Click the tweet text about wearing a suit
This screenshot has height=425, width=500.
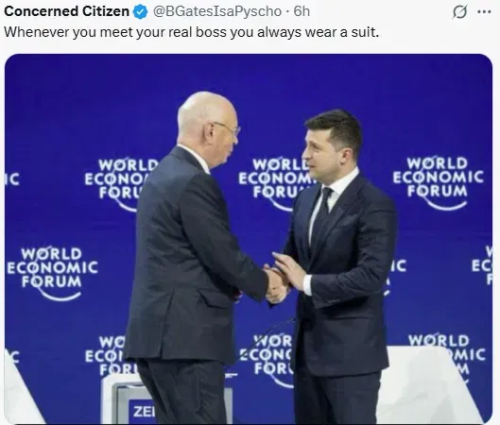192,32
